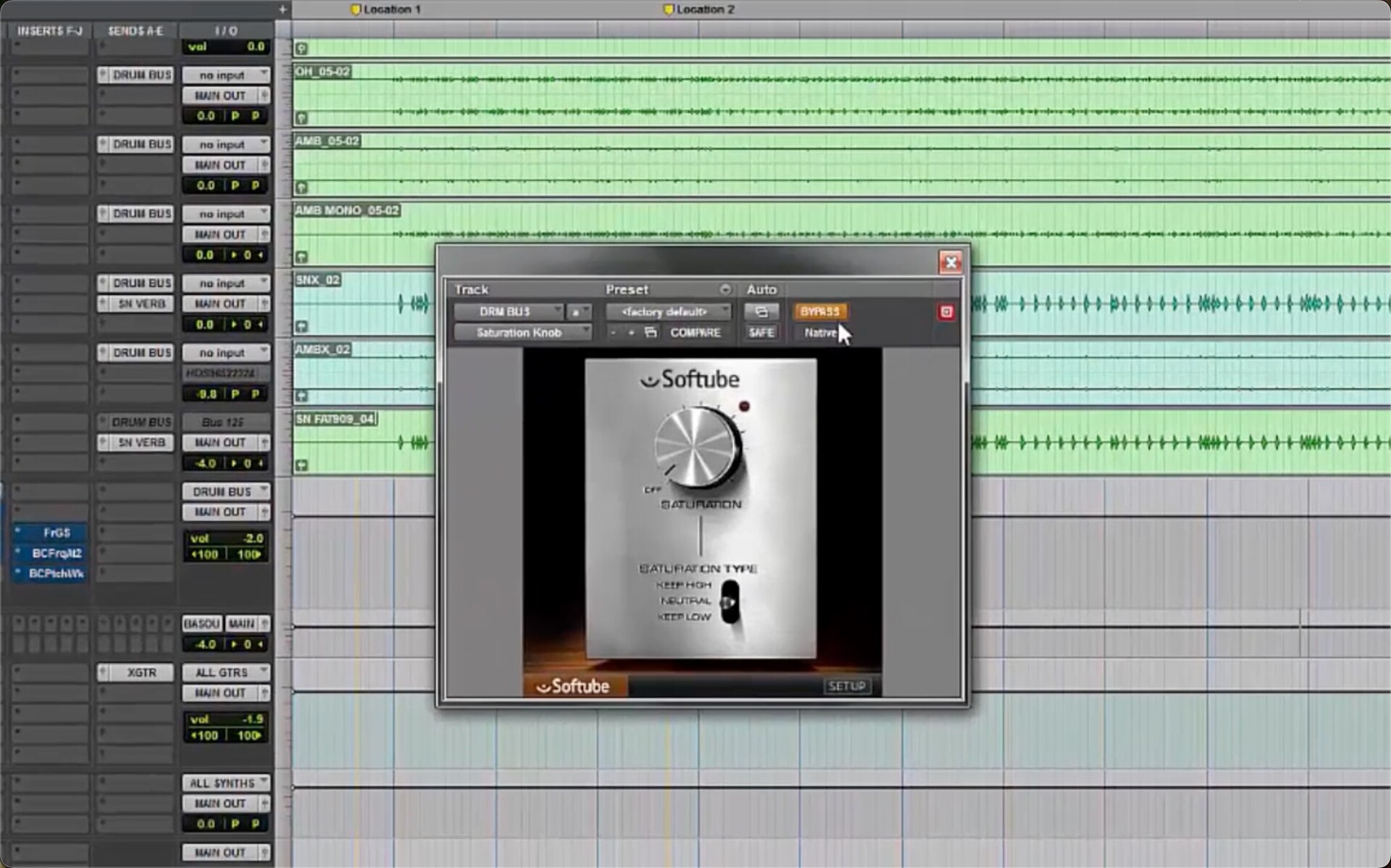Open ALL GTRS input selector dropdown
The width and height of the screenshot is (1391, 868).
click(x=226, y=672)
